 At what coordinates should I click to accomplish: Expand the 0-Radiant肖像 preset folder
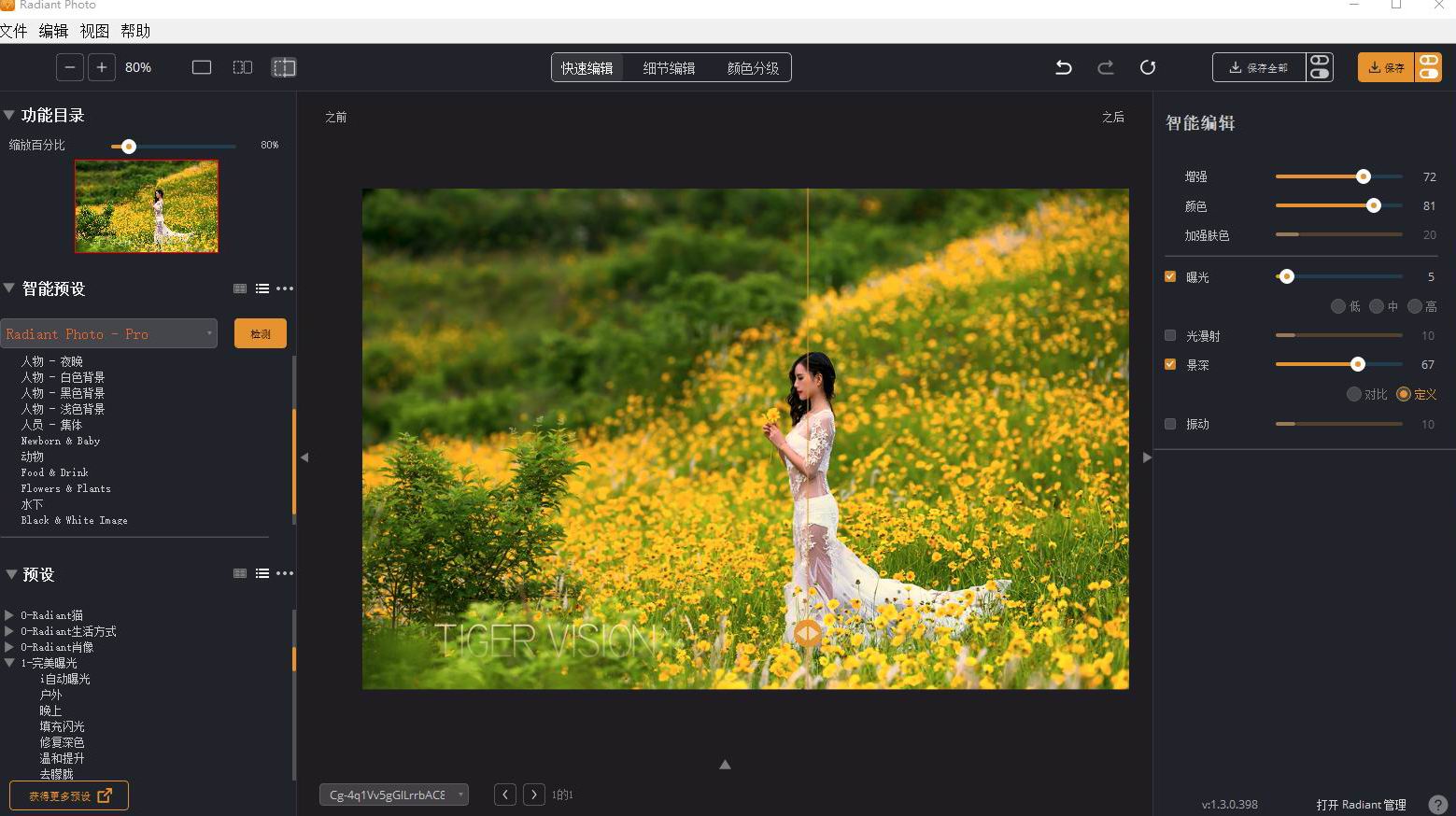[9, 647]
